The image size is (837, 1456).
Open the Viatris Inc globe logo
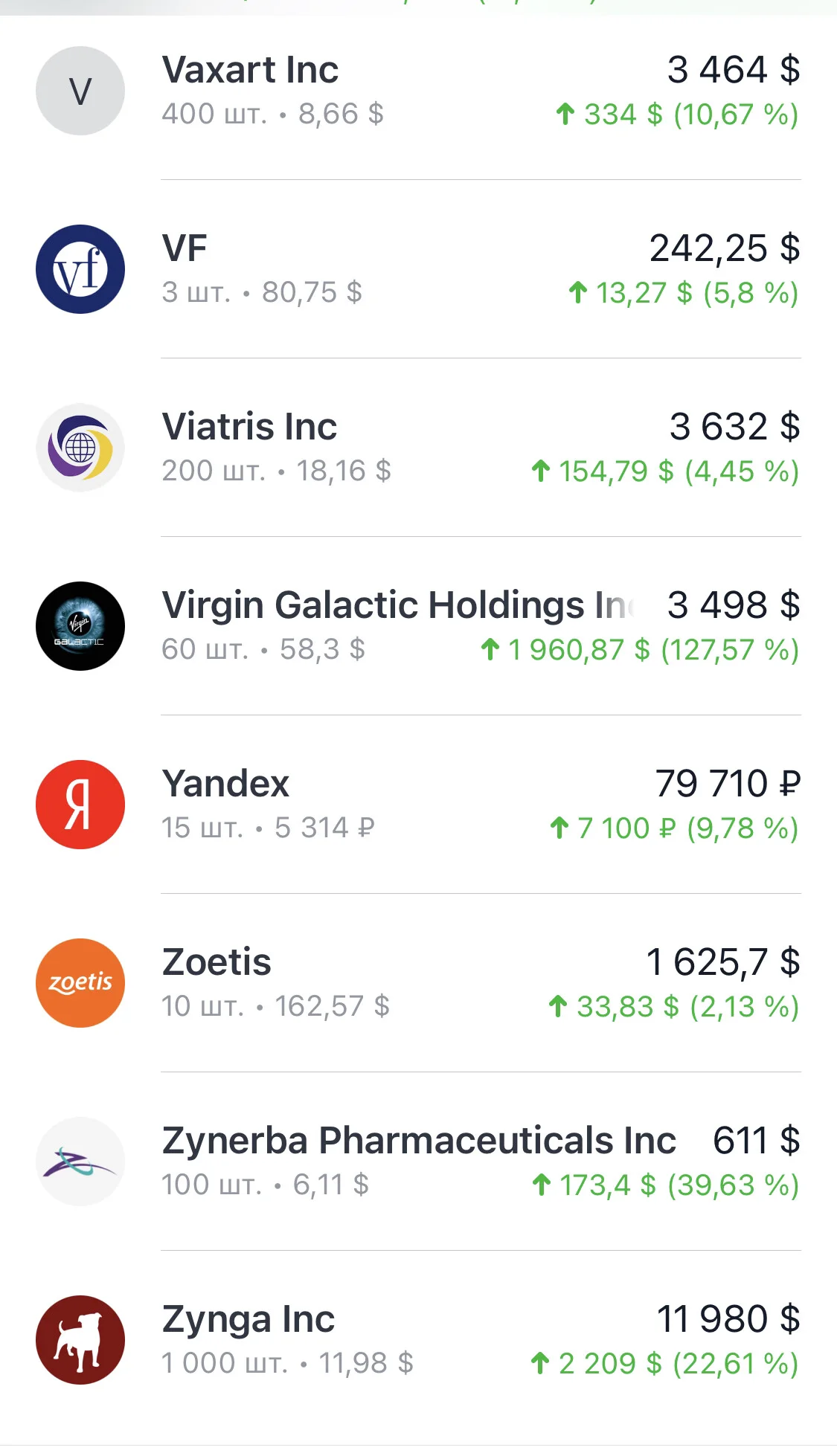[x=80, y=448]
